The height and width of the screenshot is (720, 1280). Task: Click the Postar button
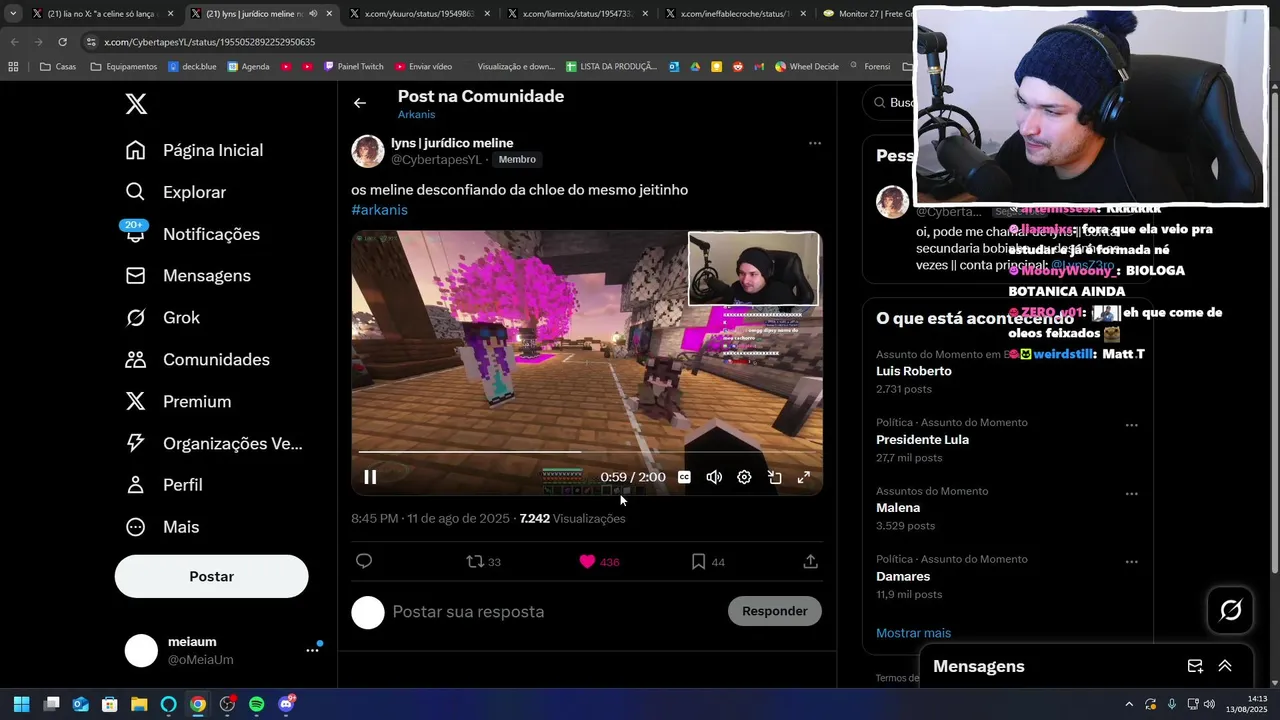[212, 576]
